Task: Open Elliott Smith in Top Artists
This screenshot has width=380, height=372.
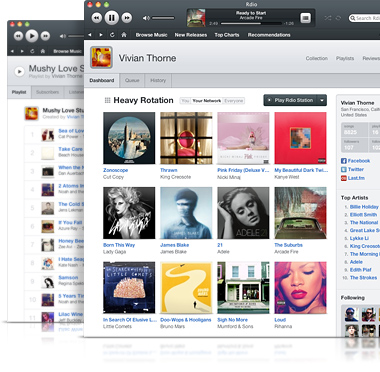Action: pyautogui.click(x=363, y=215)
